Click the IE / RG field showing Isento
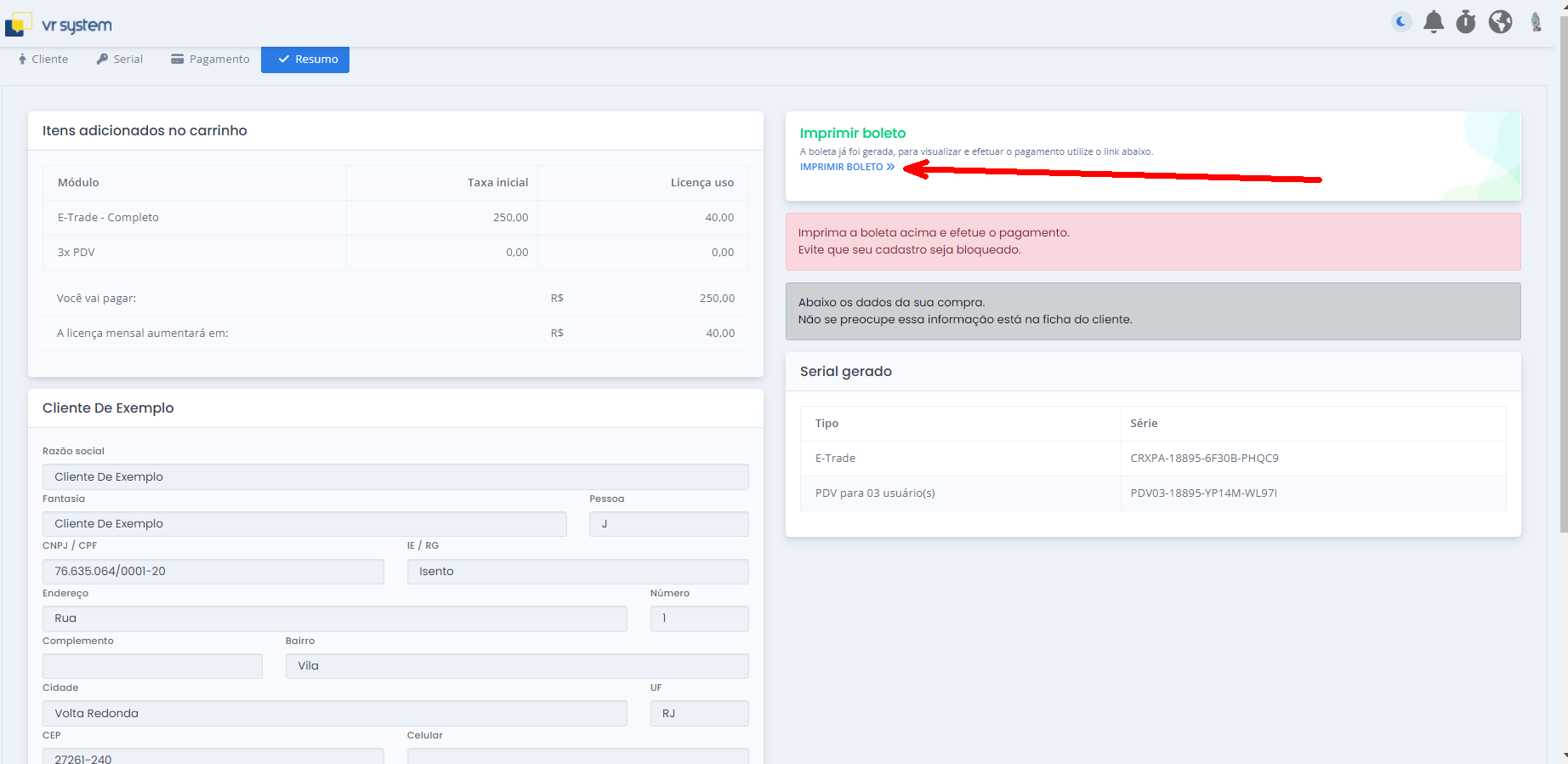The height and width of the screenshot is (764, 1568). [577, 572]
